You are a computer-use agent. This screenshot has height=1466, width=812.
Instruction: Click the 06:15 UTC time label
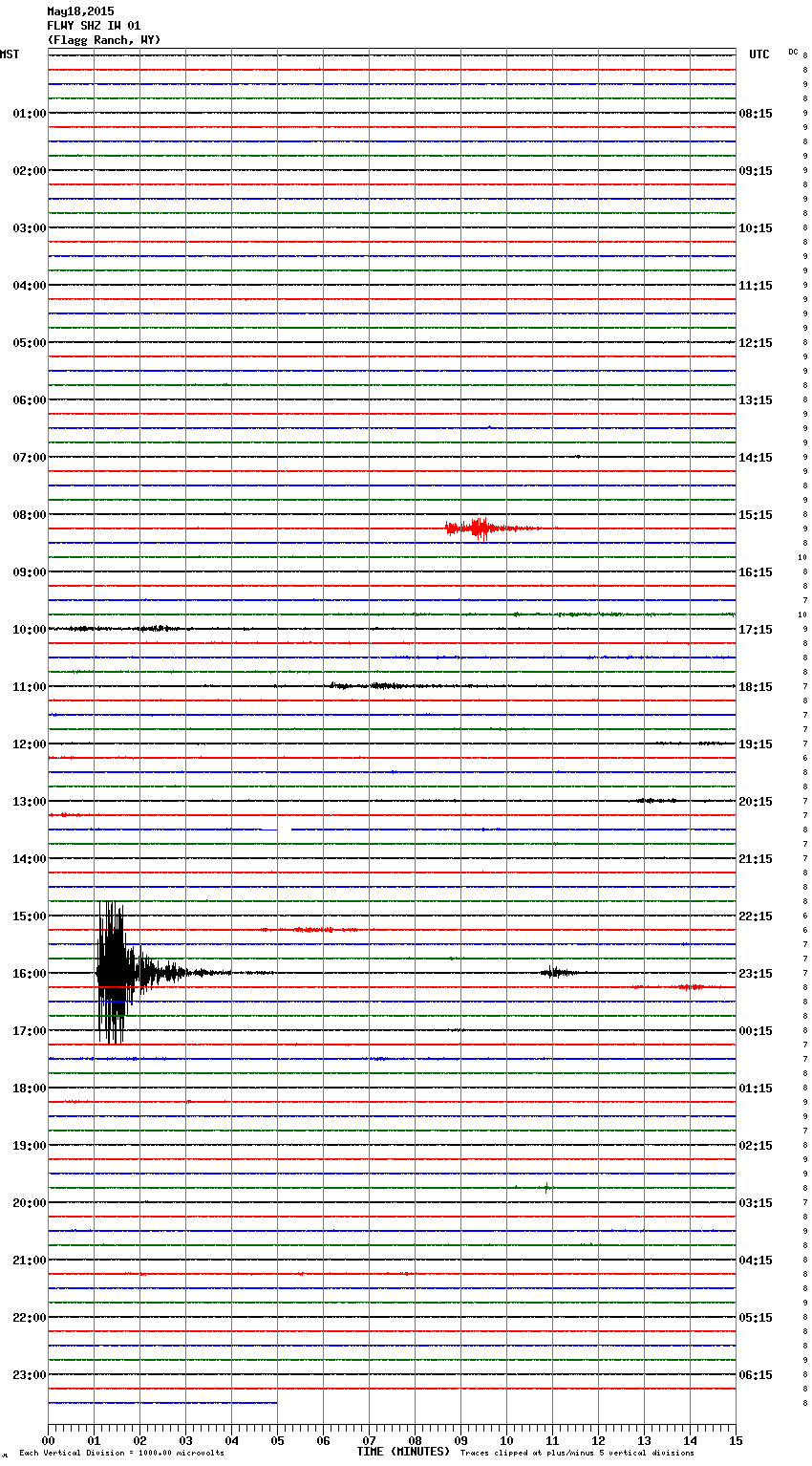756,1375
